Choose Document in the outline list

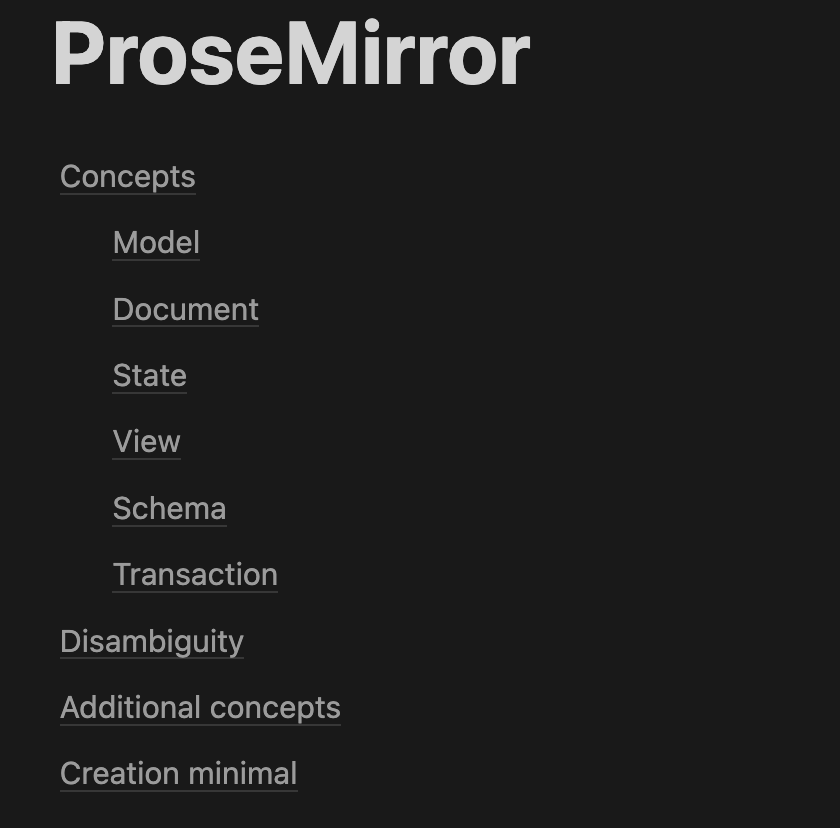pyautogui.click(x=185, y=310)
